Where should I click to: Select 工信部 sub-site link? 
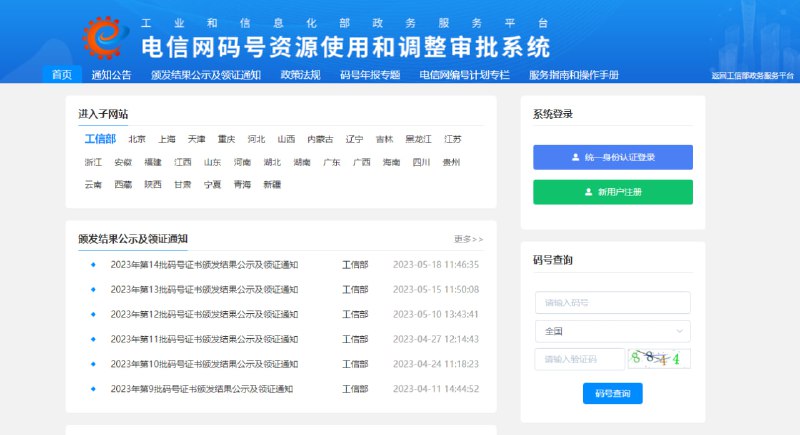[100, 139]
